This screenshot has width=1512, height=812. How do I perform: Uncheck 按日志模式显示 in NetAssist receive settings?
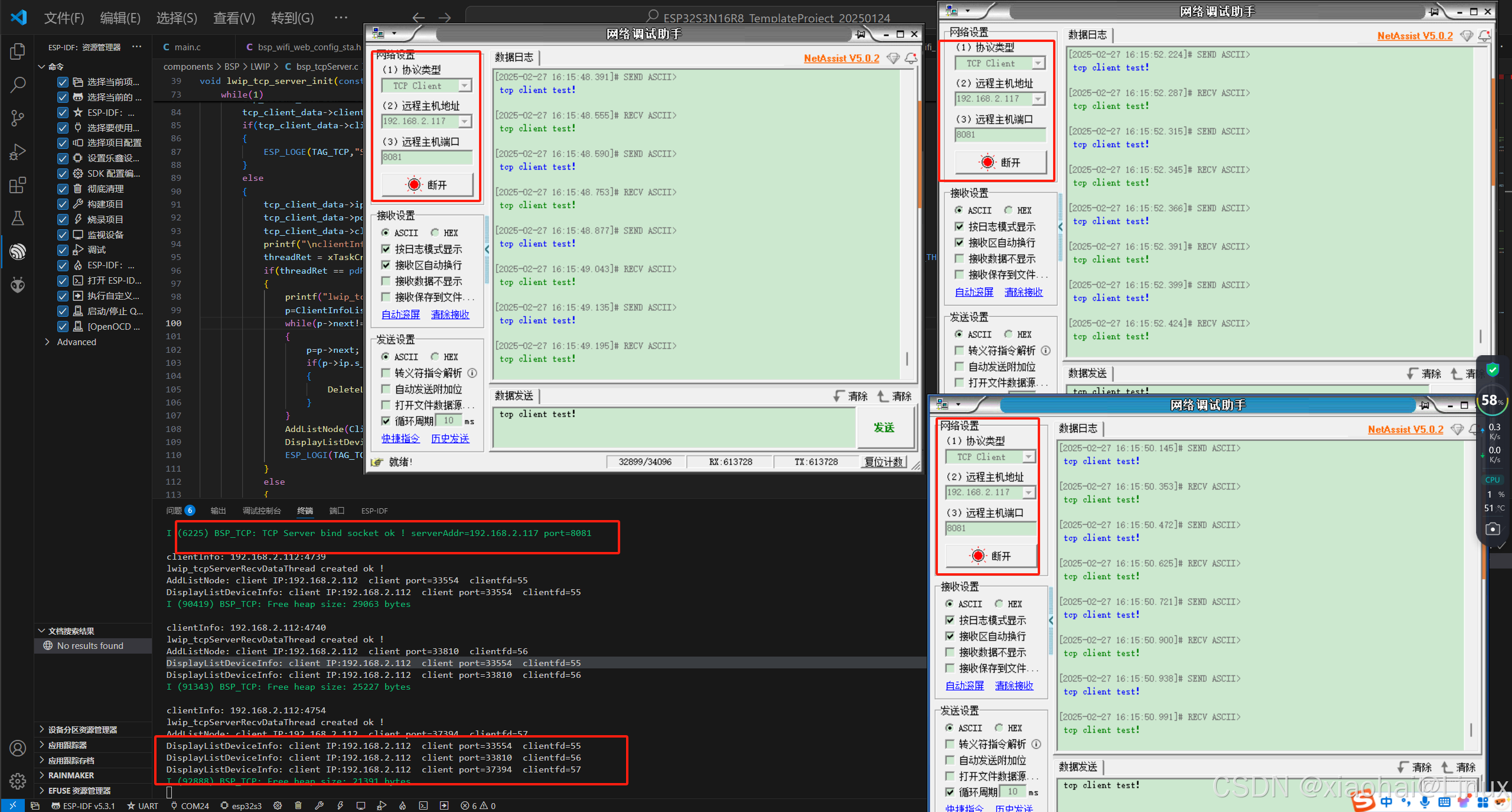386,249
